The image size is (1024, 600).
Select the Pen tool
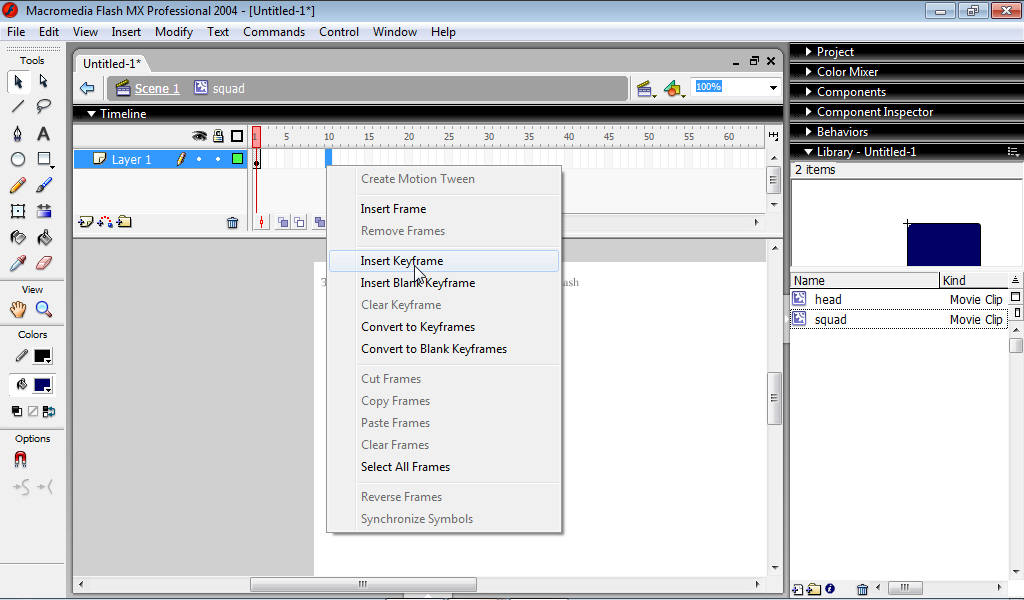click(18, 133)
